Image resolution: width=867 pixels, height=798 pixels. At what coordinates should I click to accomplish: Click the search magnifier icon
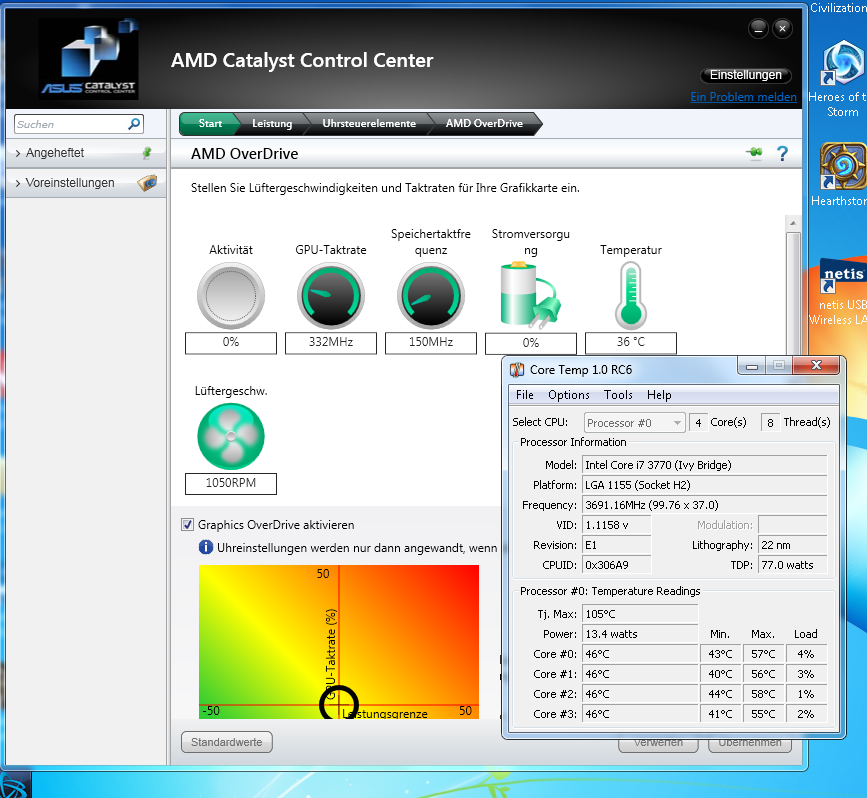(x=134, y=124)
